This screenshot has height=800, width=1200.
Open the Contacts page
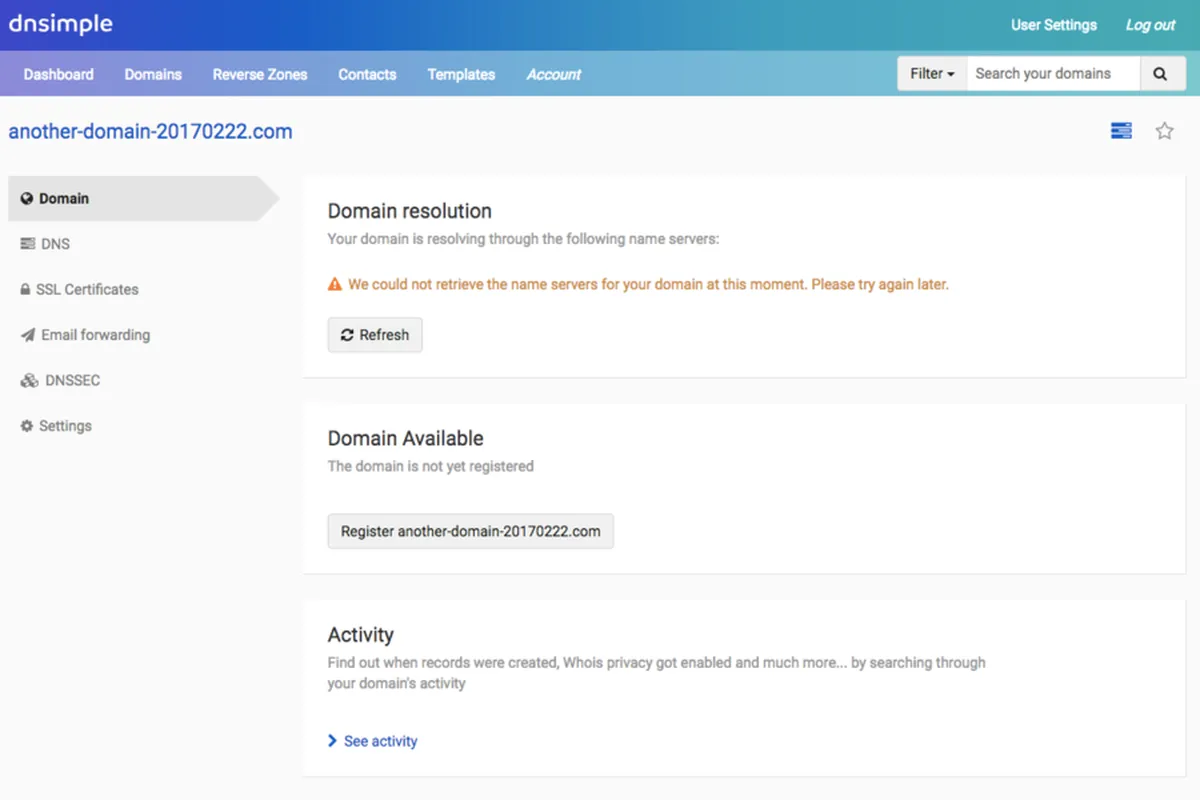pos(367,74)
